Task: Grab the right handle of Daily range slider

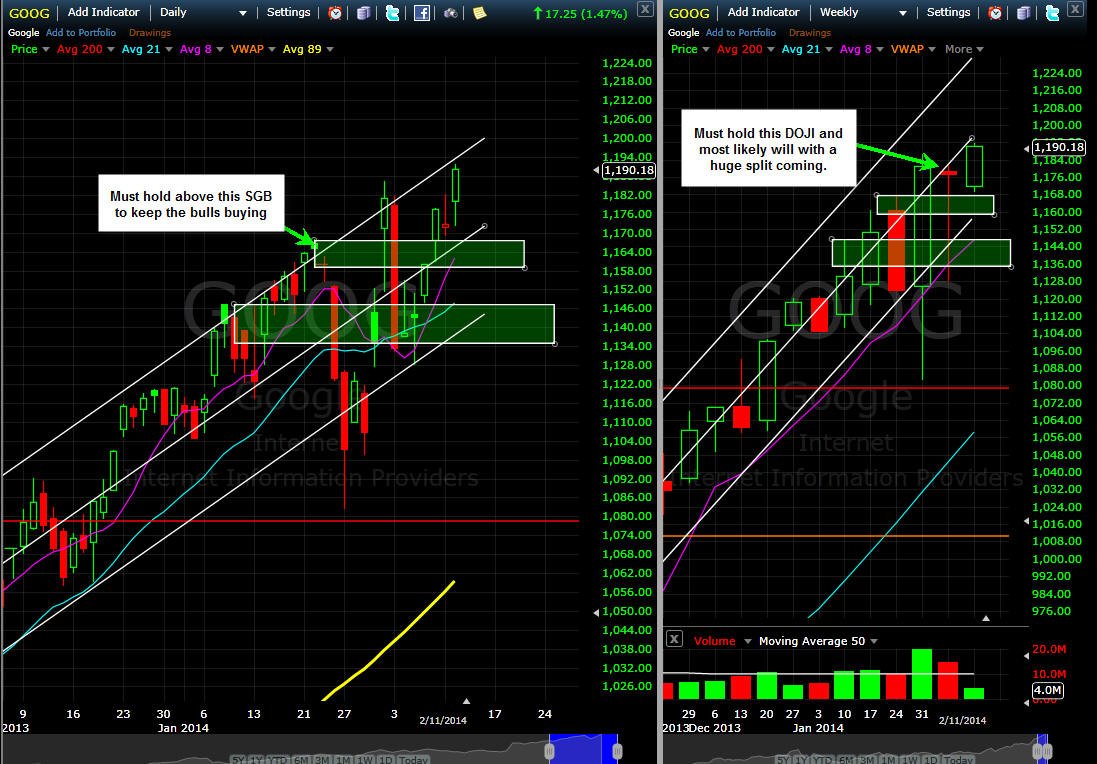Action: pos(617,753)
